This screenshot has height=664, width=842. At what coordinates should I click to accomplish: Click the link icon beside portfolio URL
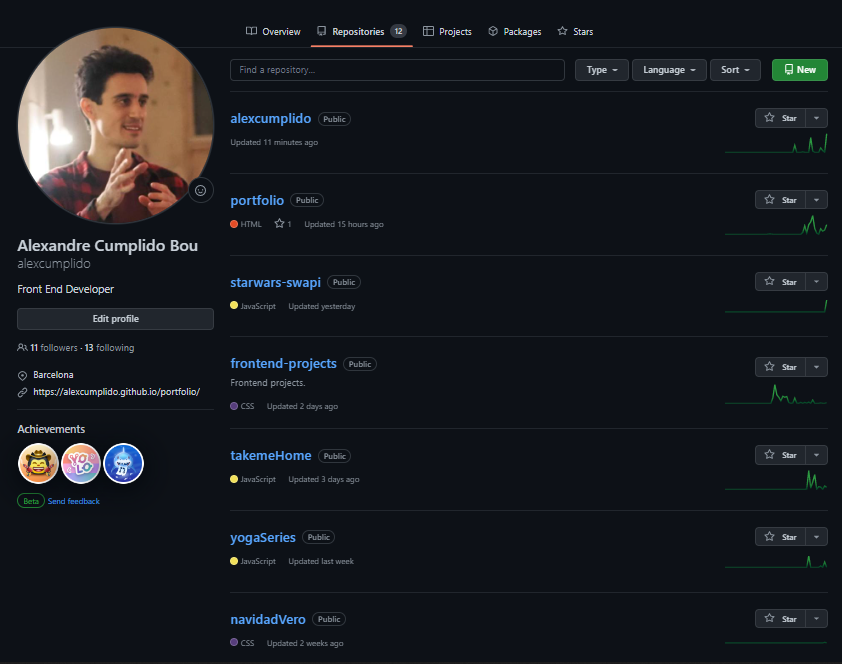point(23,392)
